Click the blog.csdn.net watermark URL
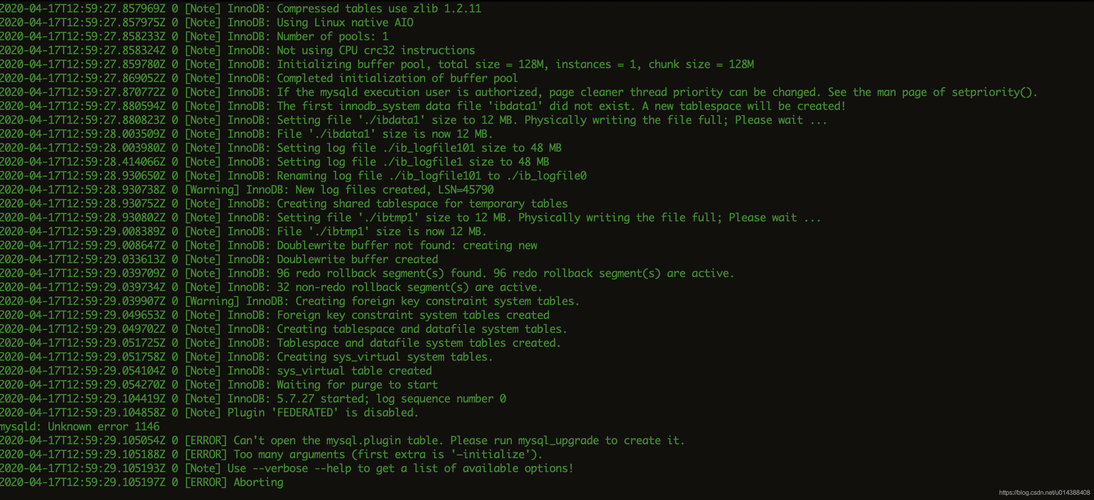Screen dimensions: 1094x500 coord(1044,492)
